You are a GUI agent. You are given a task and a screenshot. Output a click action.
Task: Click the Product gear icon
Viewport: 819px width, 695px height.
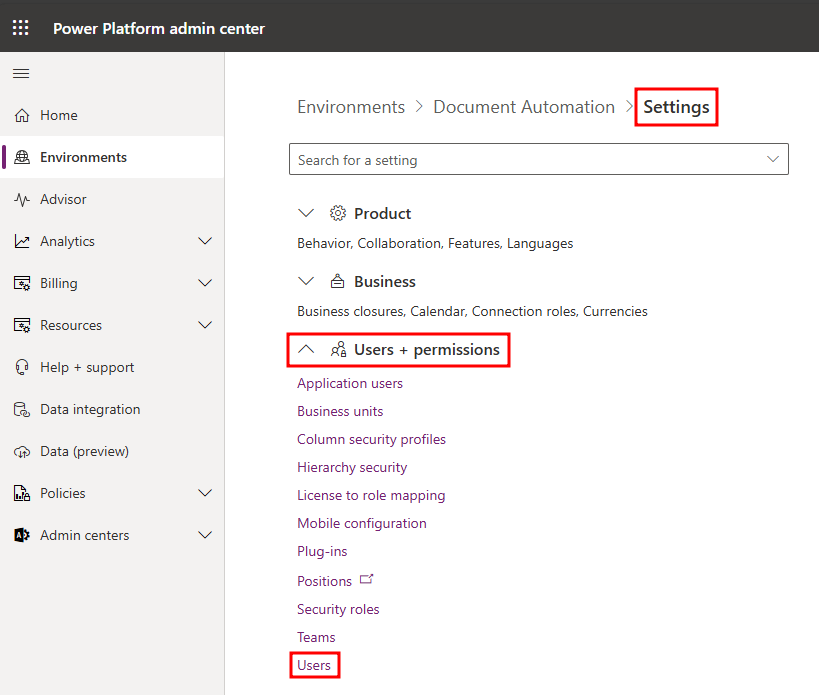point(338,214)
